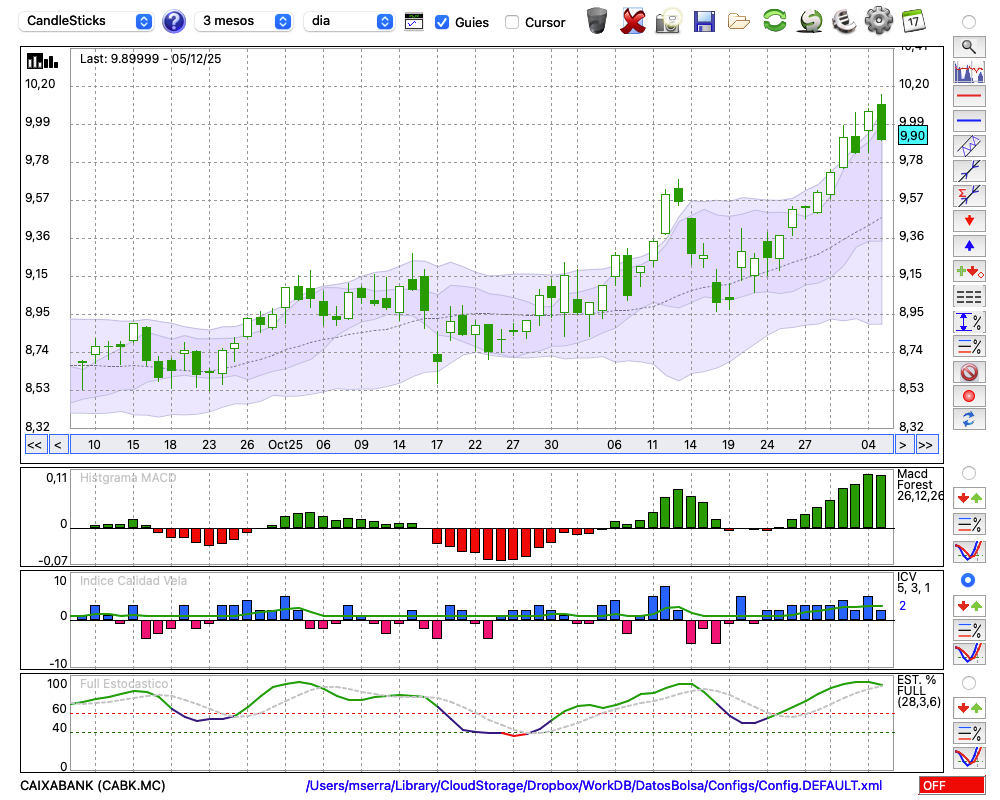
Task: Open the calendar icon showing 17
Action: (913, 21)
